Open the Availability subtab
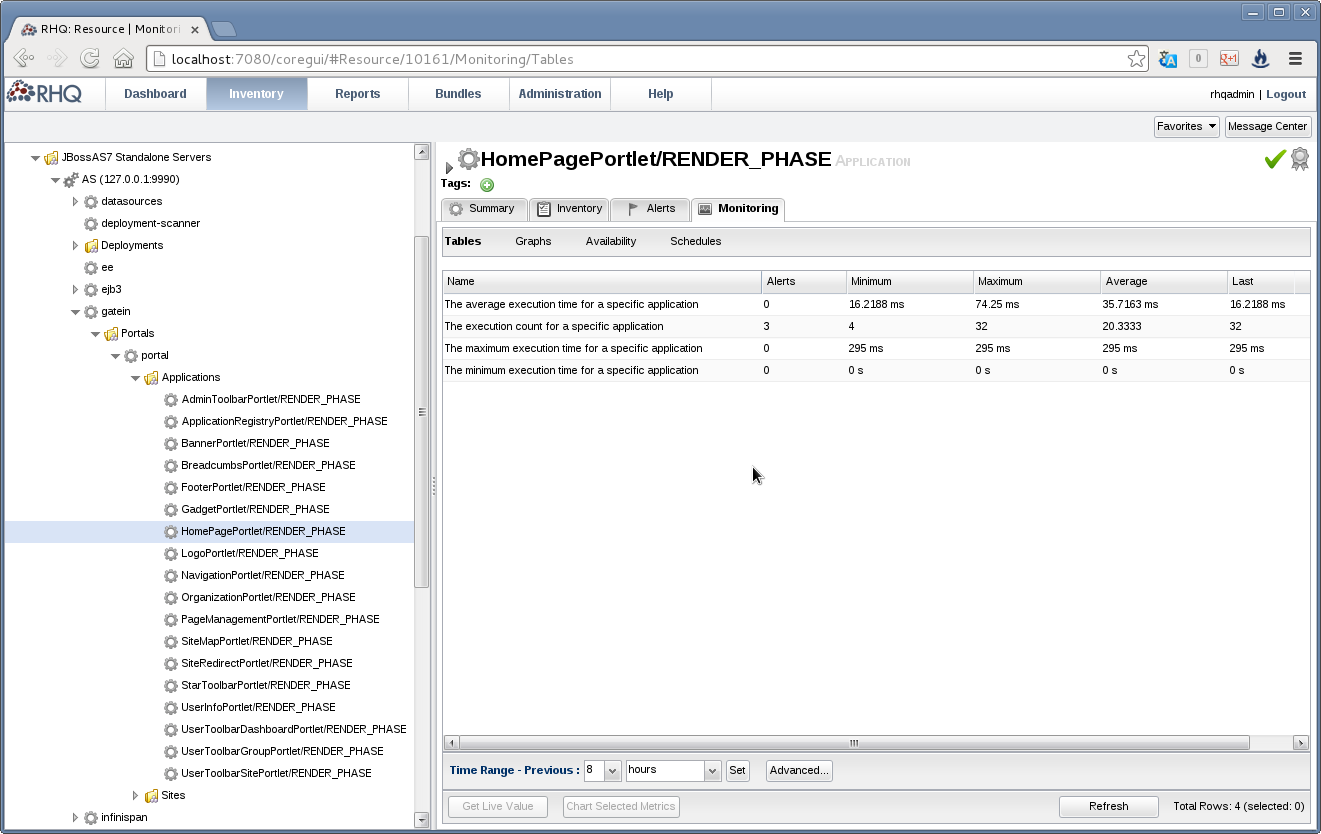The image size is (1321, 834). (x=611, y=241)
